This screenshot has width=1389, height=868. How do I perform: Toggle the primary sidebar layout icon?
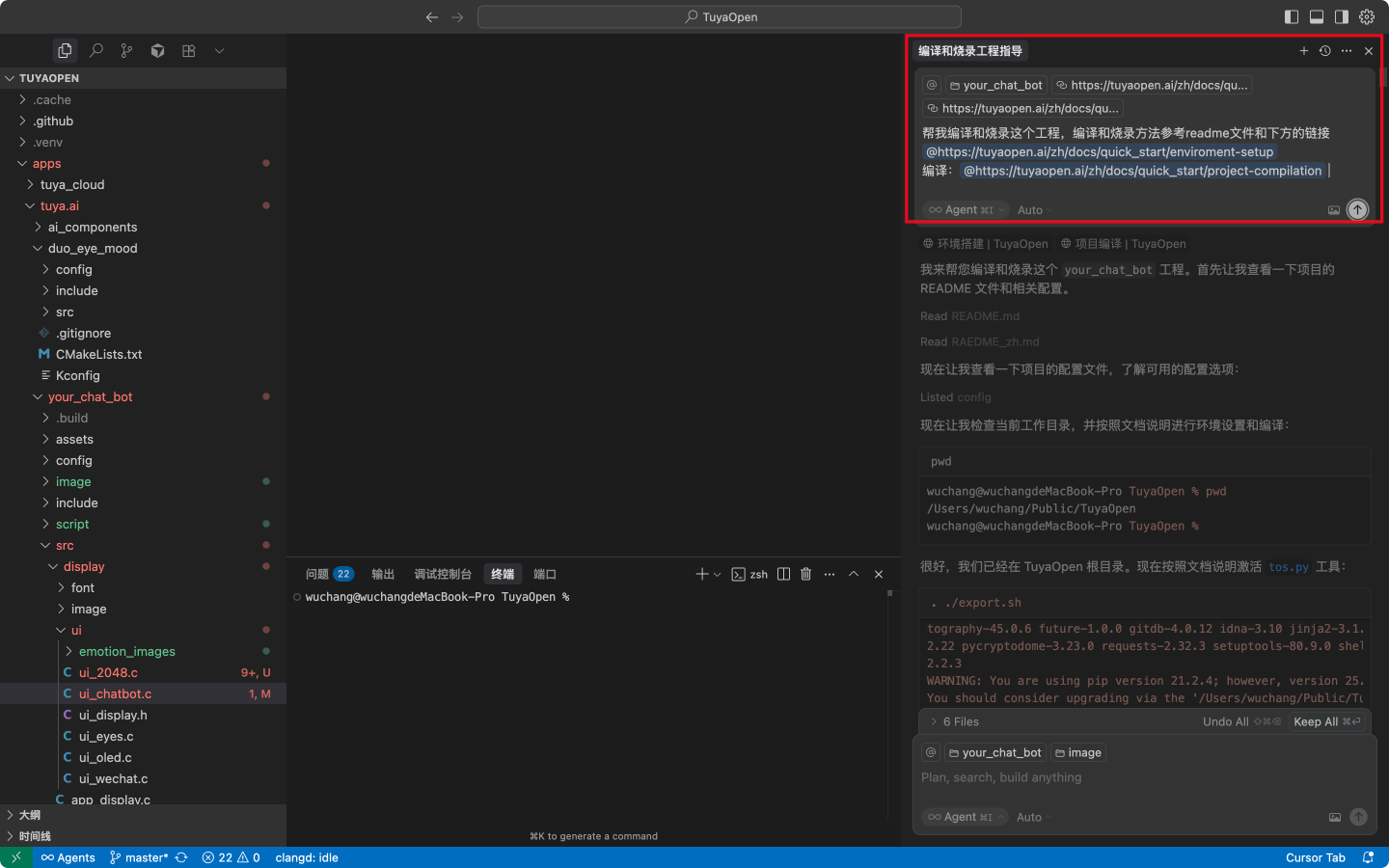pyautogui.click(x=1292, y=17)
